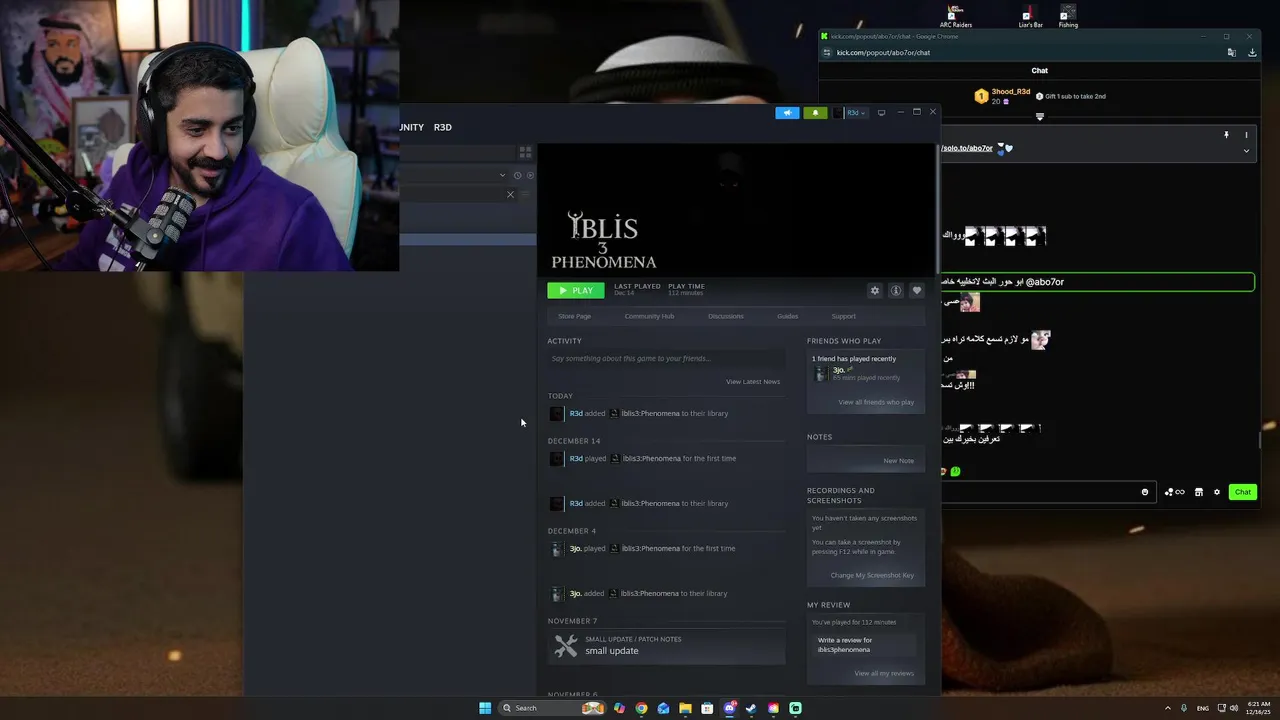This screenshot has width=1280, height=720.
Task: Open View all friends who play
Action: (876, 402)
